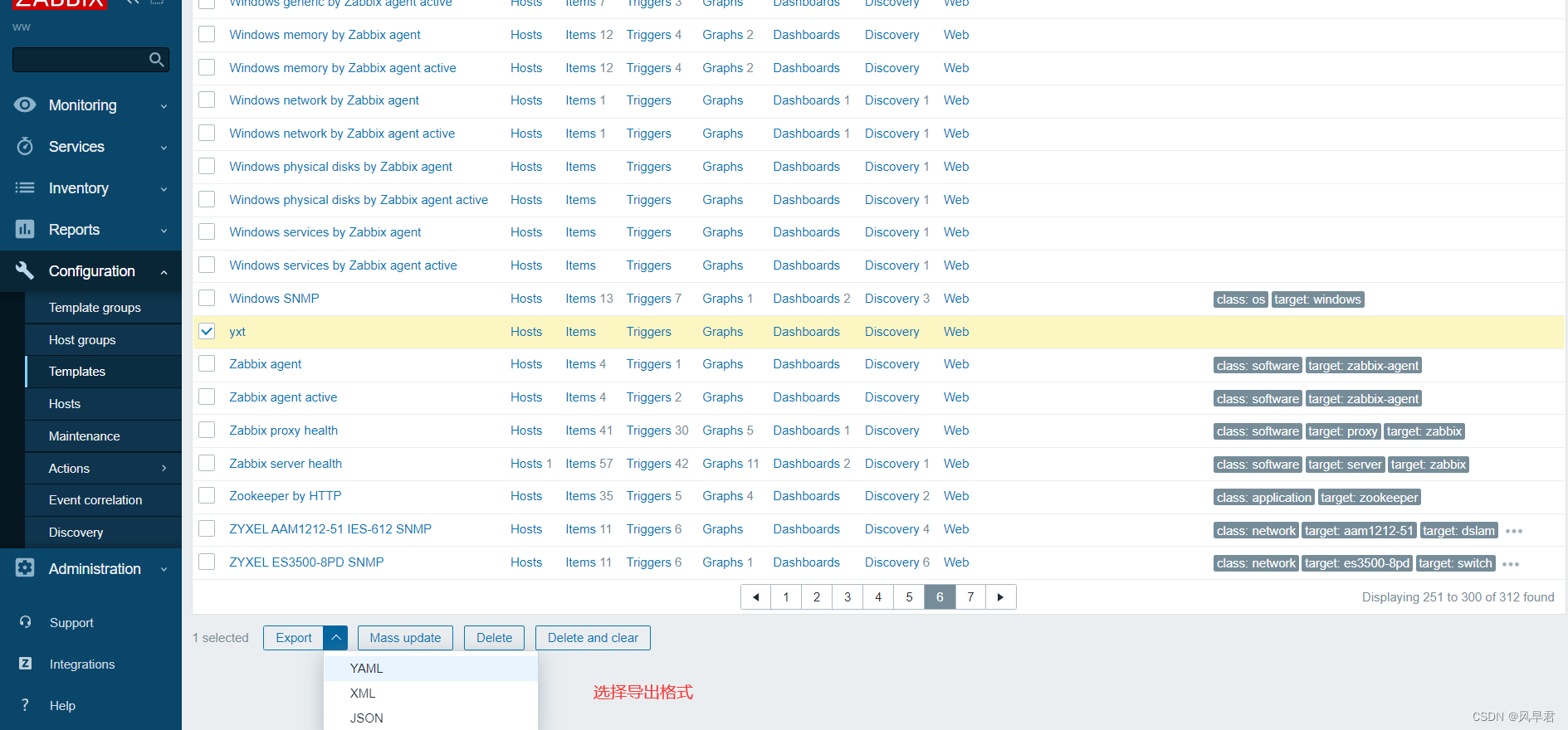
Task: Open Event correlation in sidebar
Action: [x=95, y=500]
